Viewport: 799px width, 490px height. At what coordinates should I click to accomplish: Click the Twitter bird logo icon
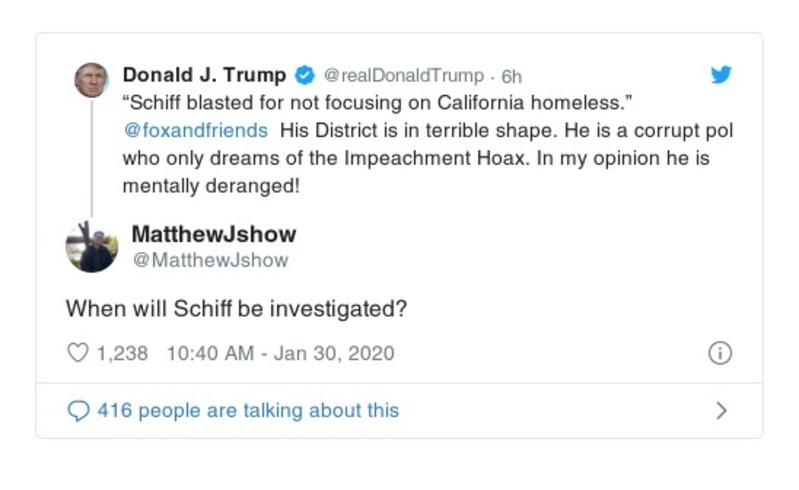click(721, 75)
